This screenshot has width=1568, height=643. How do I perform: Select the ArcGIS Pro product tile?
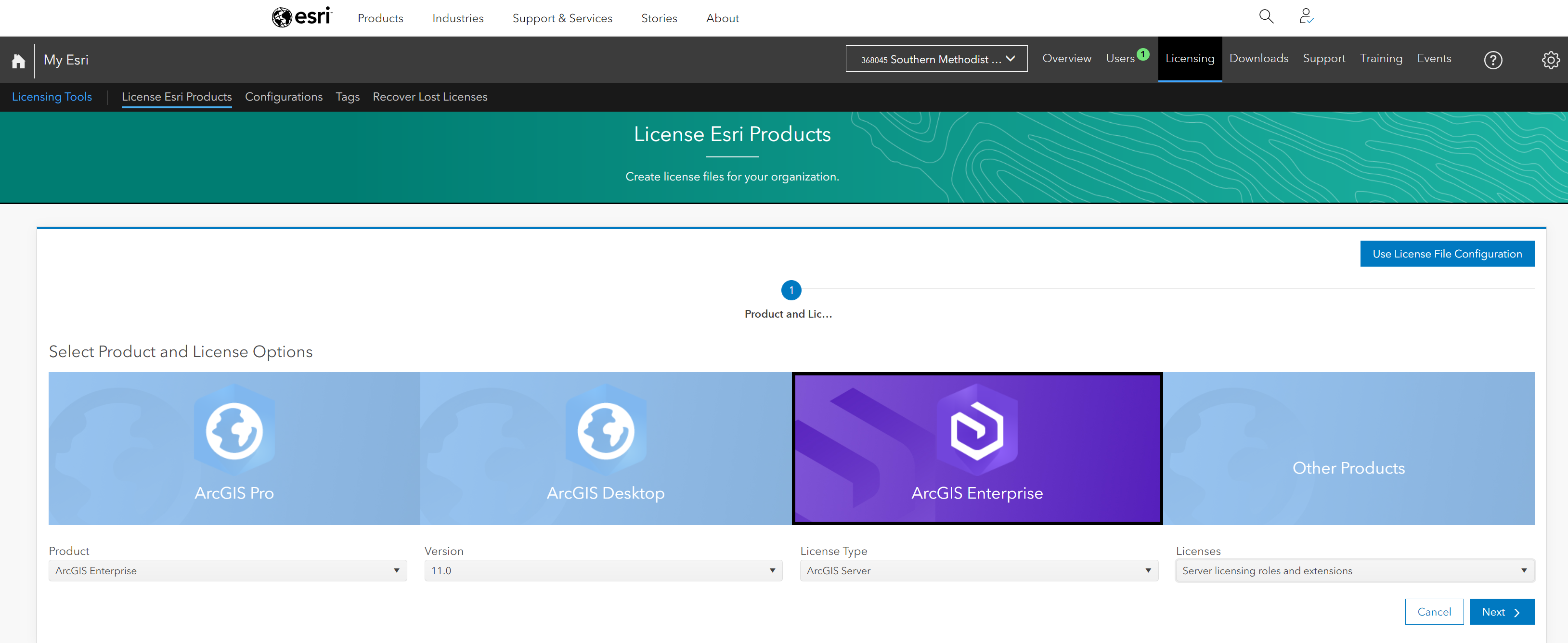(234, 449)
